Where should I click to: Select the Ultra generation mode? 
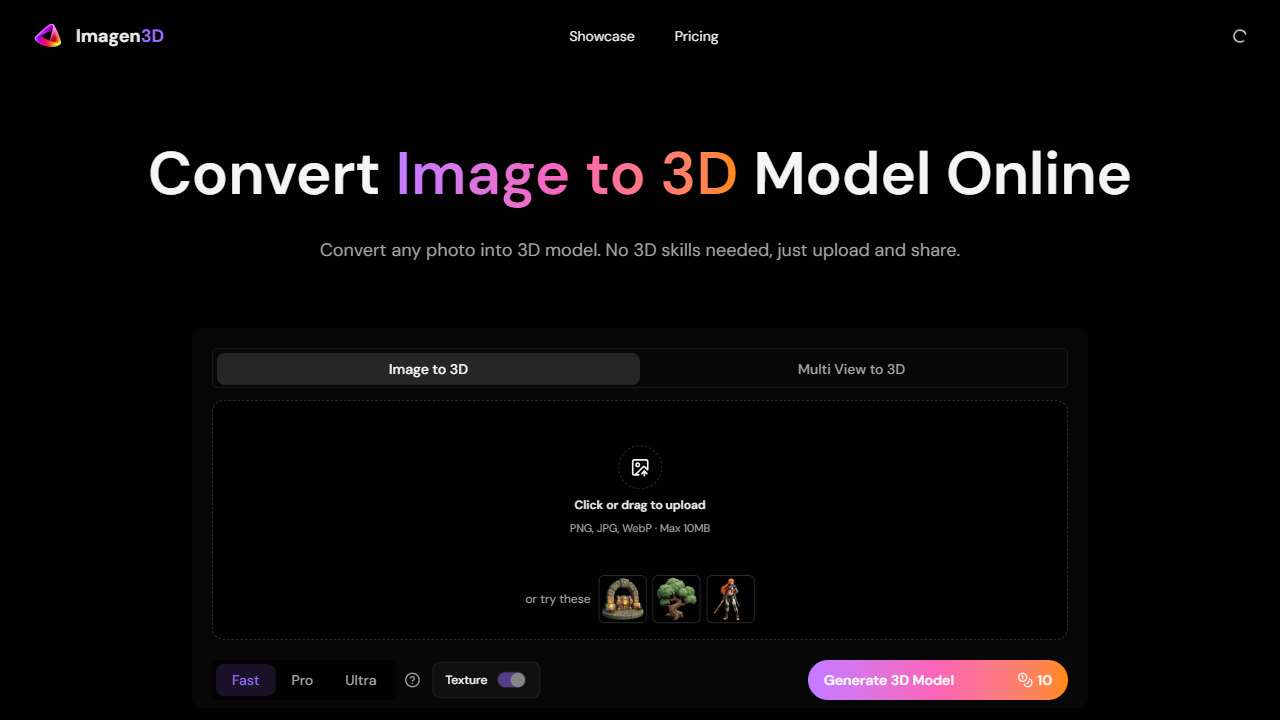click(360, 680)
